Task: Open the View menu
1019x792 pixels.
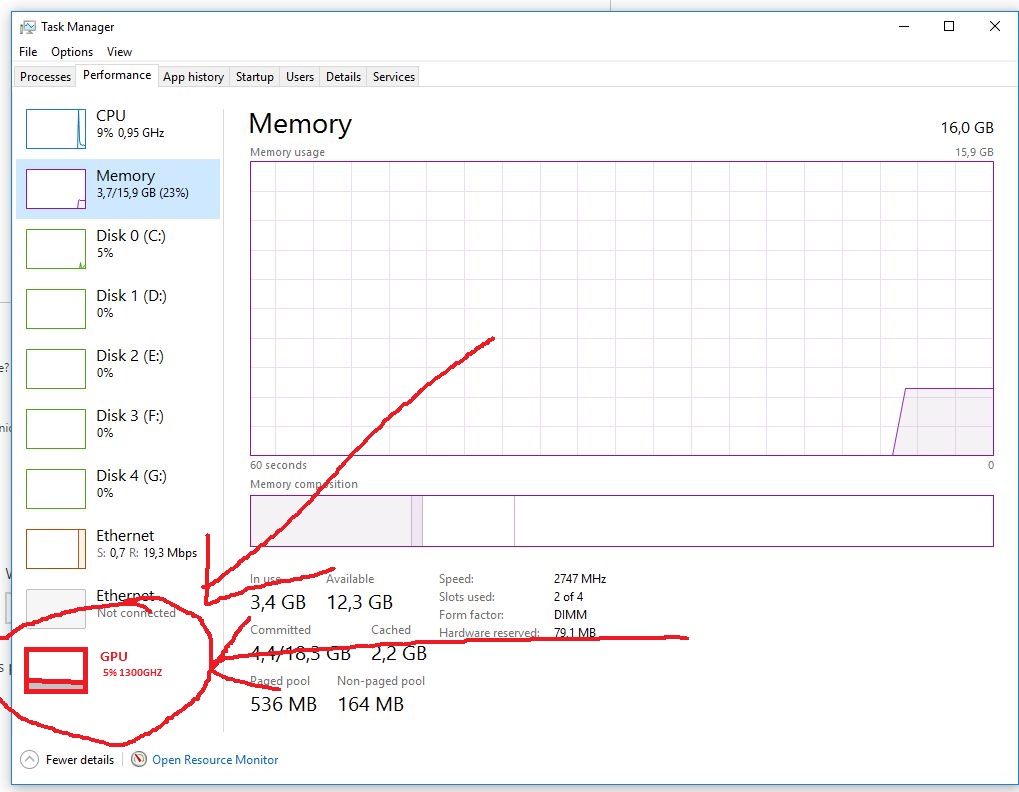Action: (119, 51)
